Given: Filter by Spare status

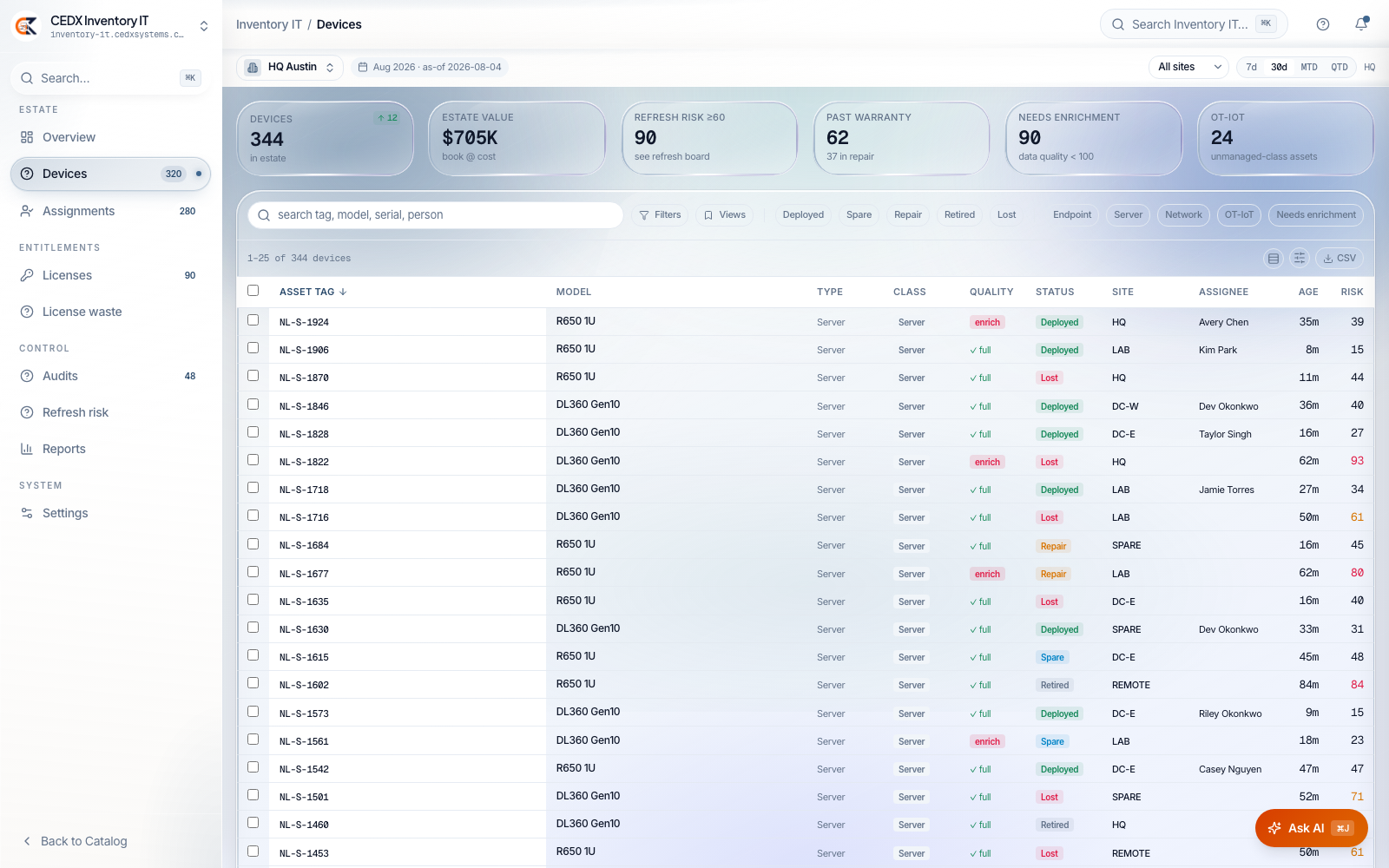Looking at the screenshot, I should point(859,214).
